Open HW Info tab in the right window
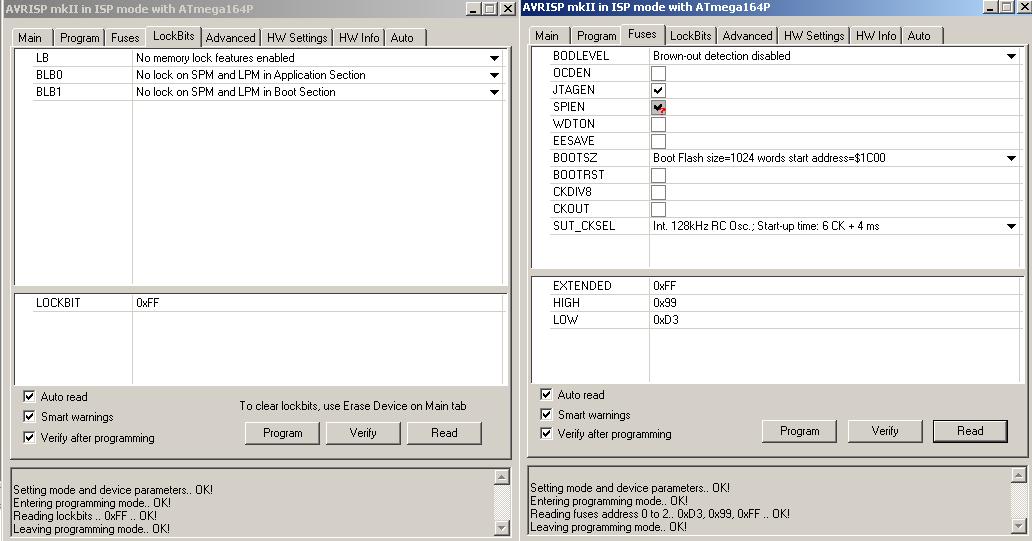The image size is (1032, 541). [876, 36]
